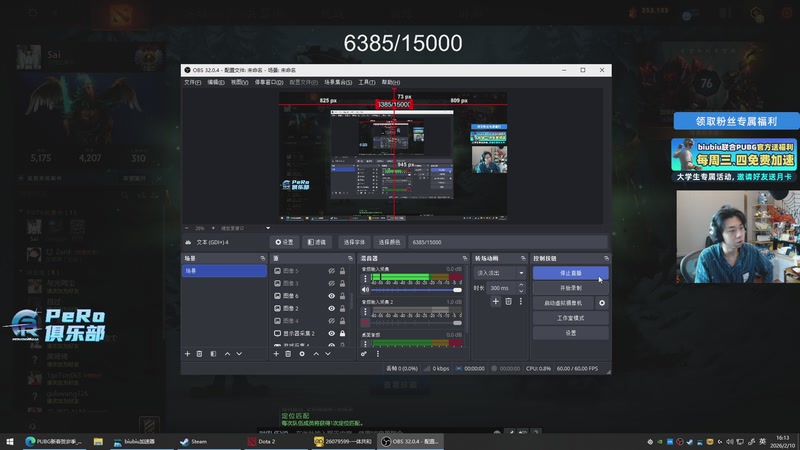
Task: Move scene up arrow
Action: [x=227, y=354]
